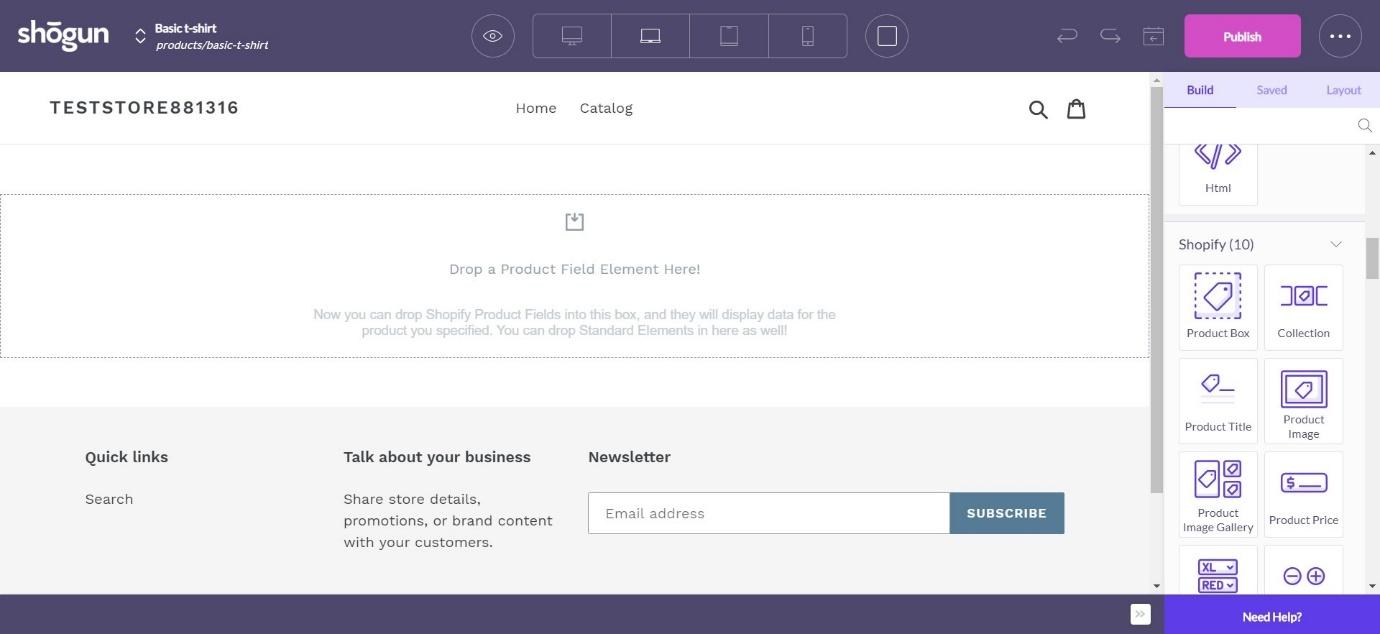
Task: Click "Drop a Product Field Element Here!" text
Action: pyautogui.click(x=574, y=269)
